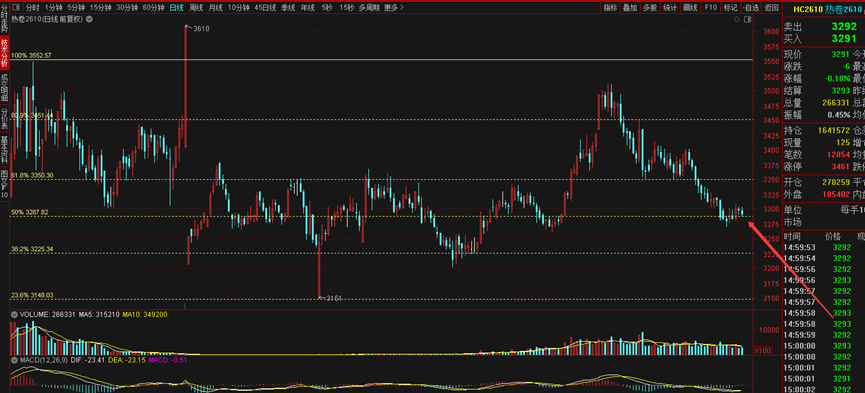Click the 23.6% 3148.03 Fibonacci label

click(33, 295)
